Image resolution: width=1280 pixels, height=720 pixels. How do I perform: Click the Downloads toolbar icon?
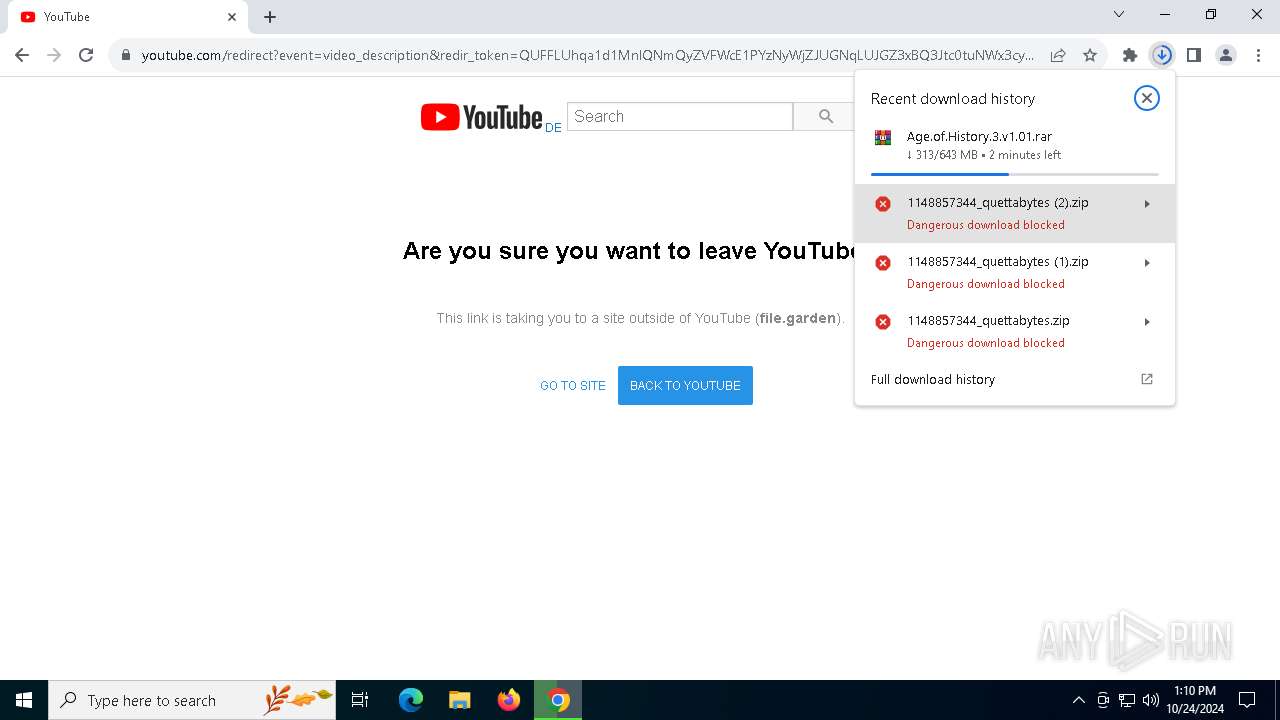pos(1162,55)
